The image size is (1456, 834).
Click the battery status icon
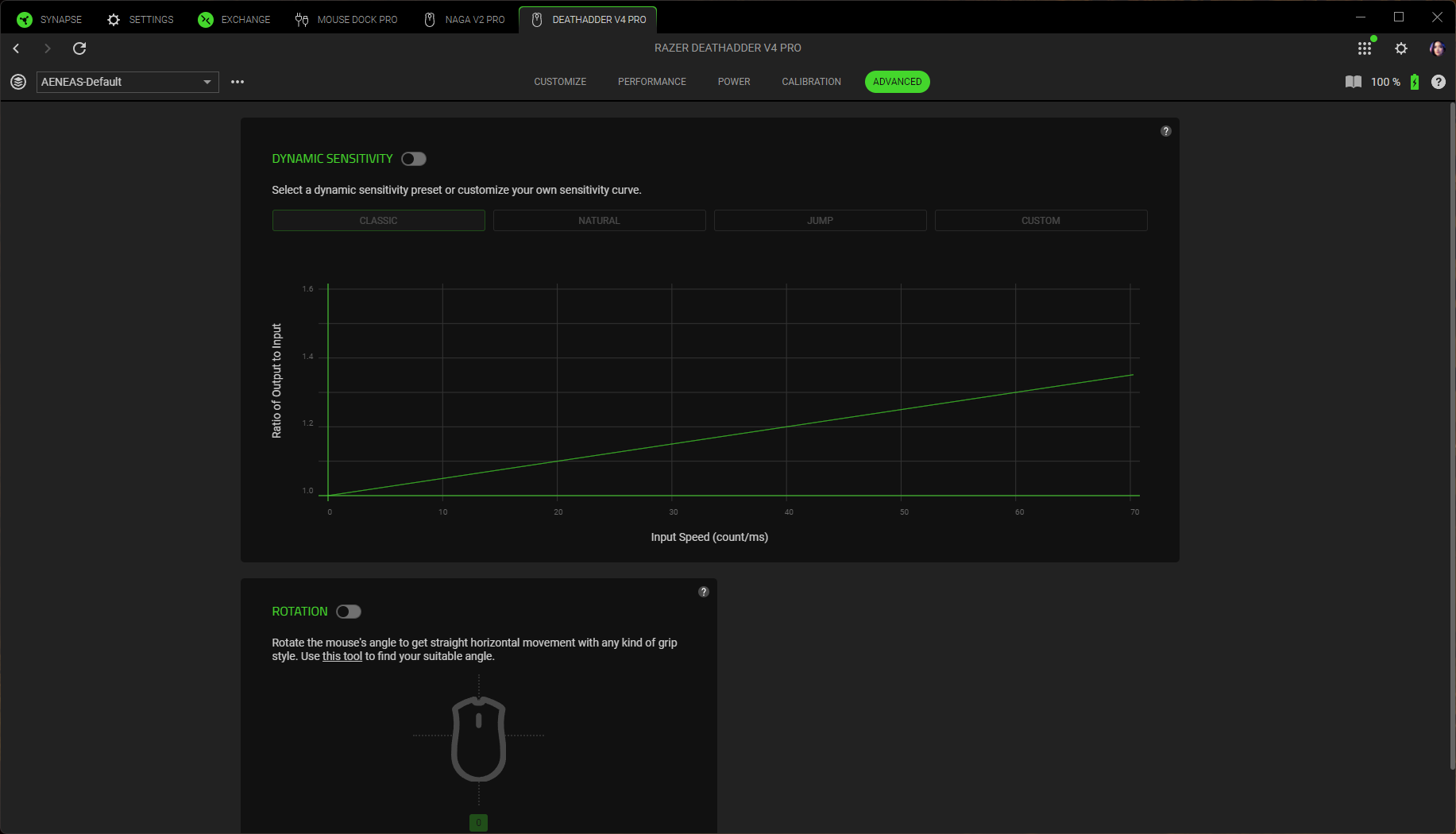pyautogui.click(x=1415, y=82)
